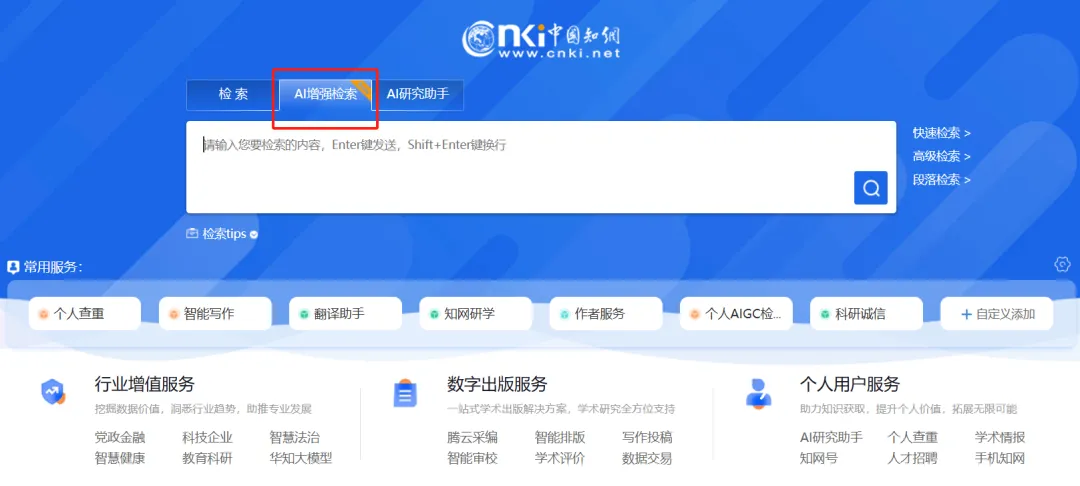Open the 手机知网 link

click(x=1000, y=458)
